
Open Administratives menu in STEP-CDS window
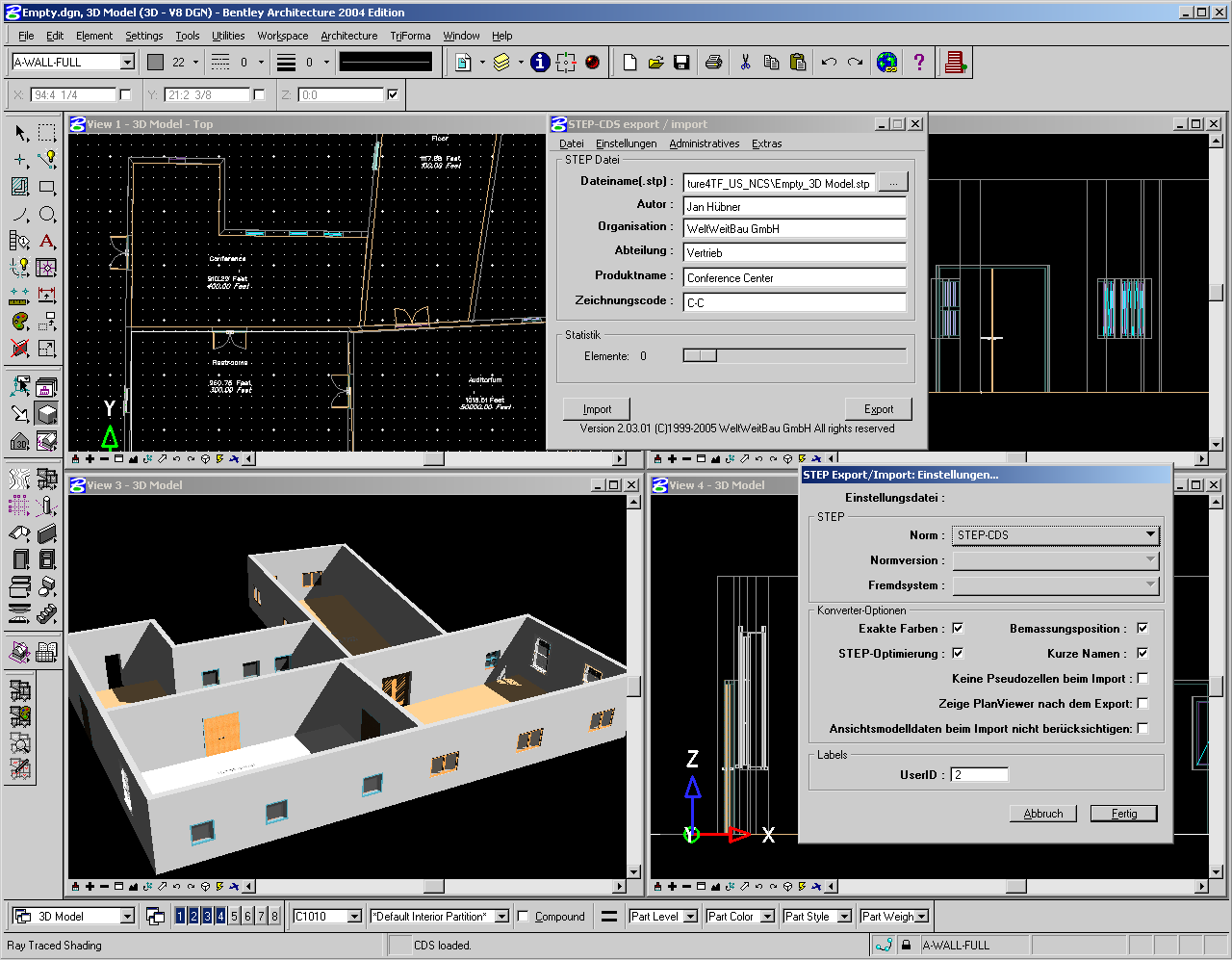[705, 143]
